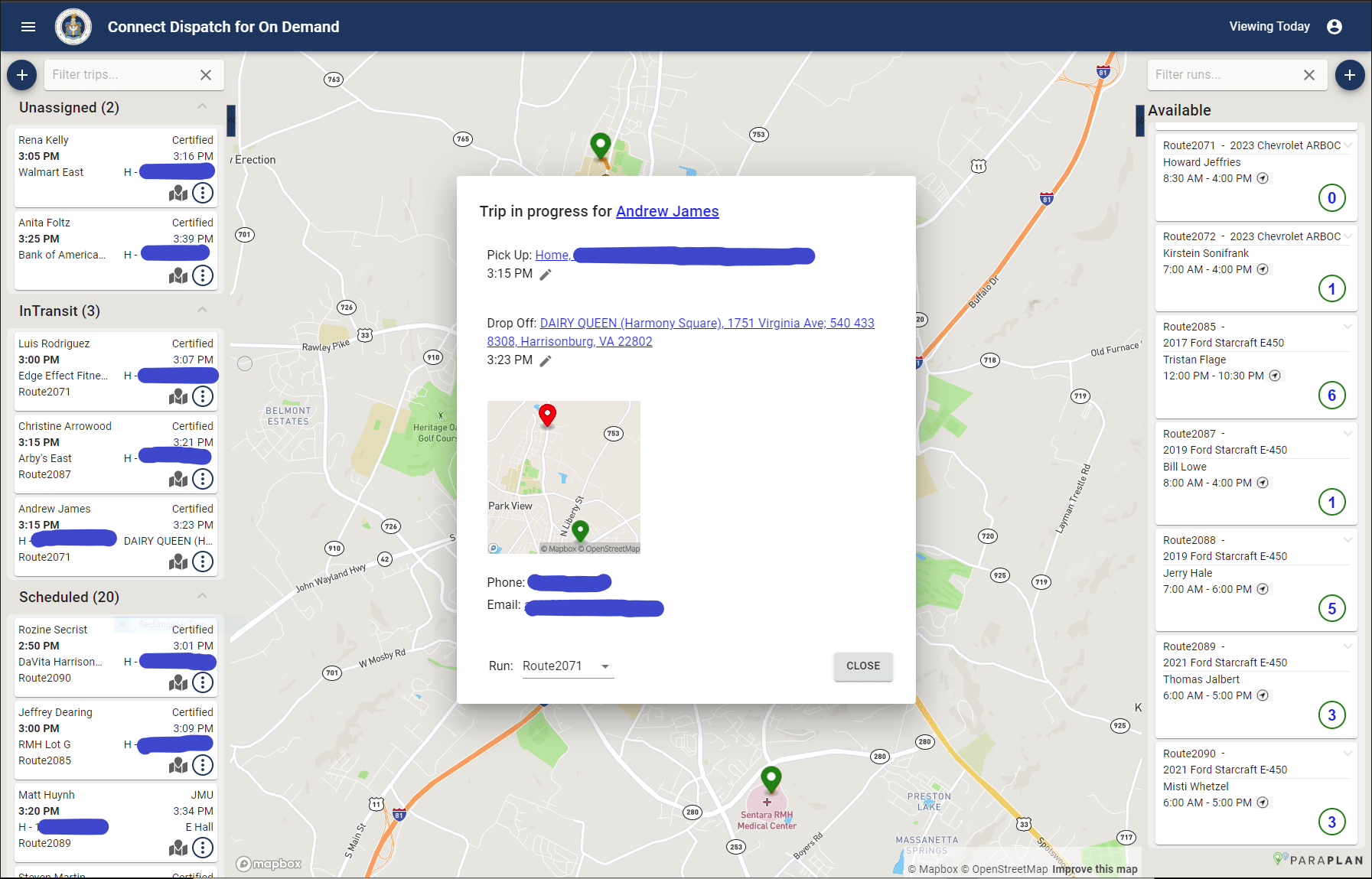Click the trip route mini map thumbnail

click(564, 477)
